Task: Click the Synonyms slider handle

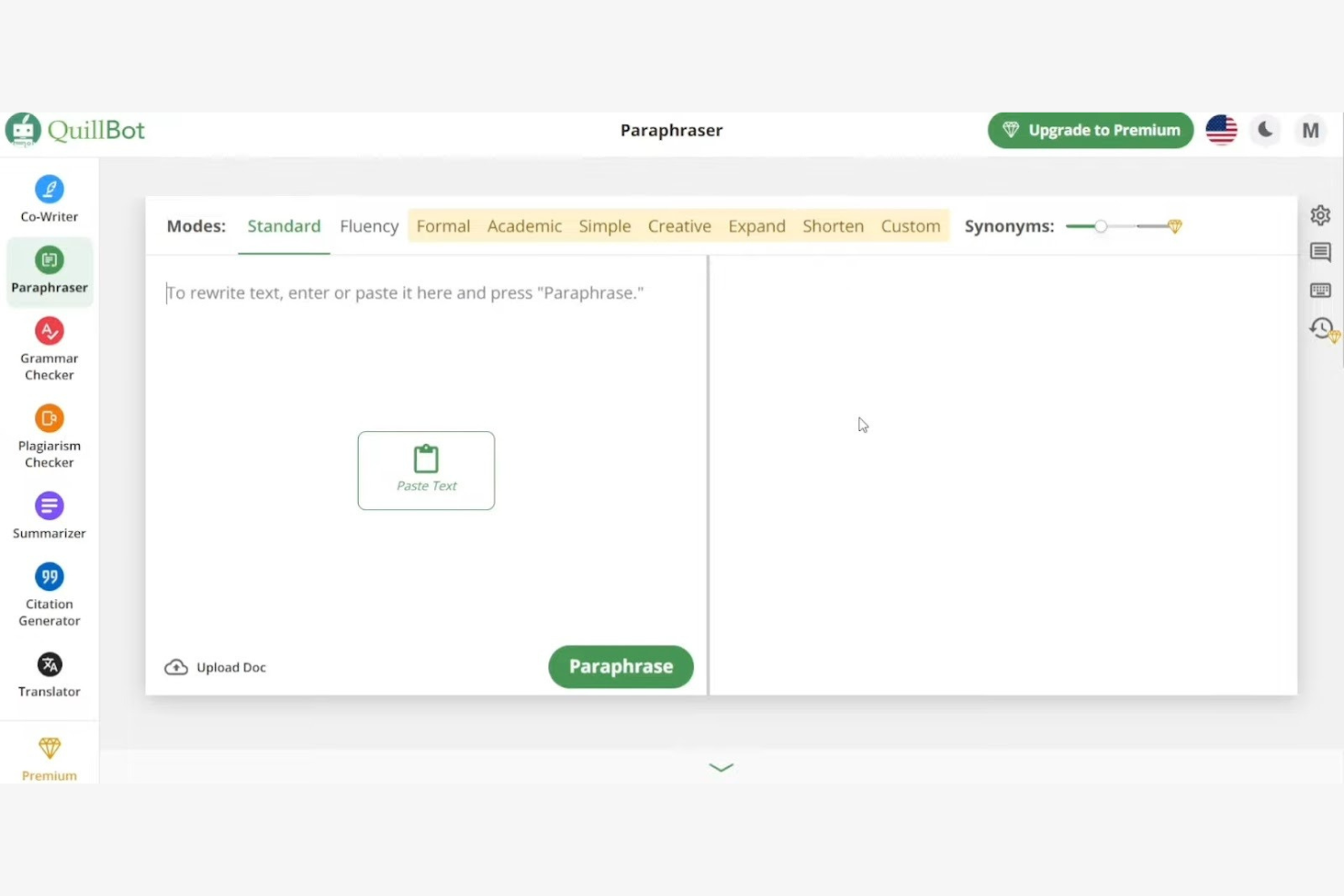Action: tap(1101, 226)
